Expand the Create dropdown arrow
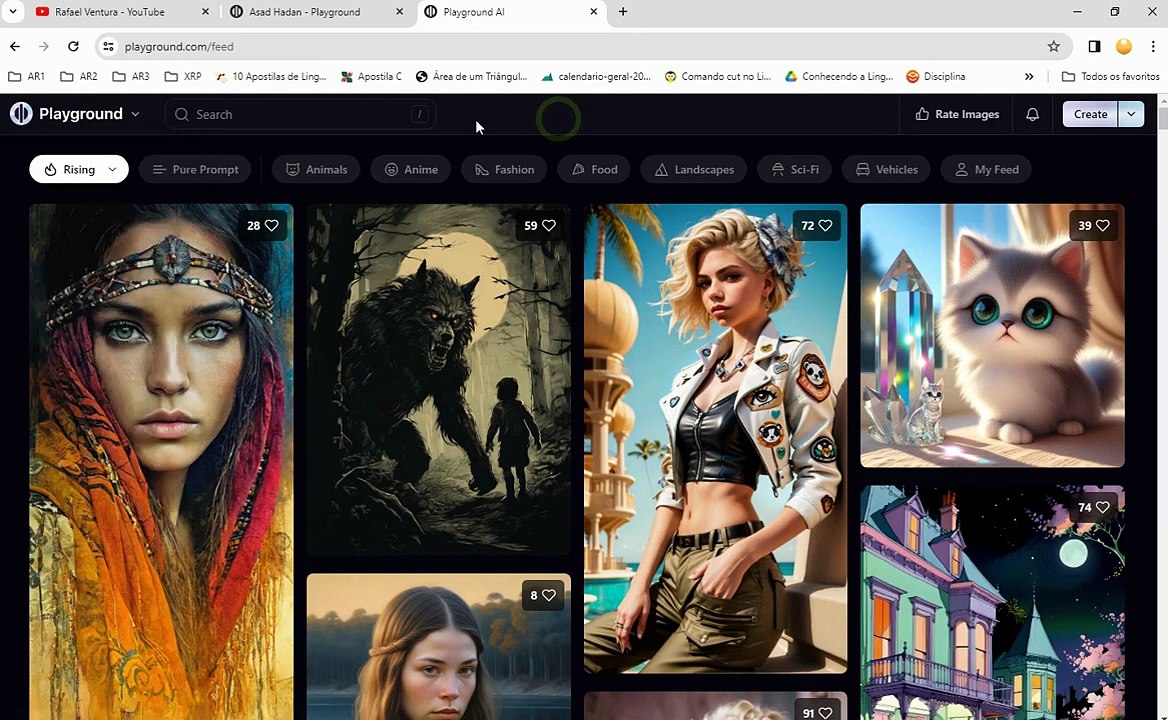Image resolution: width=1168 pixels, height=720 pixels. 1131,114
